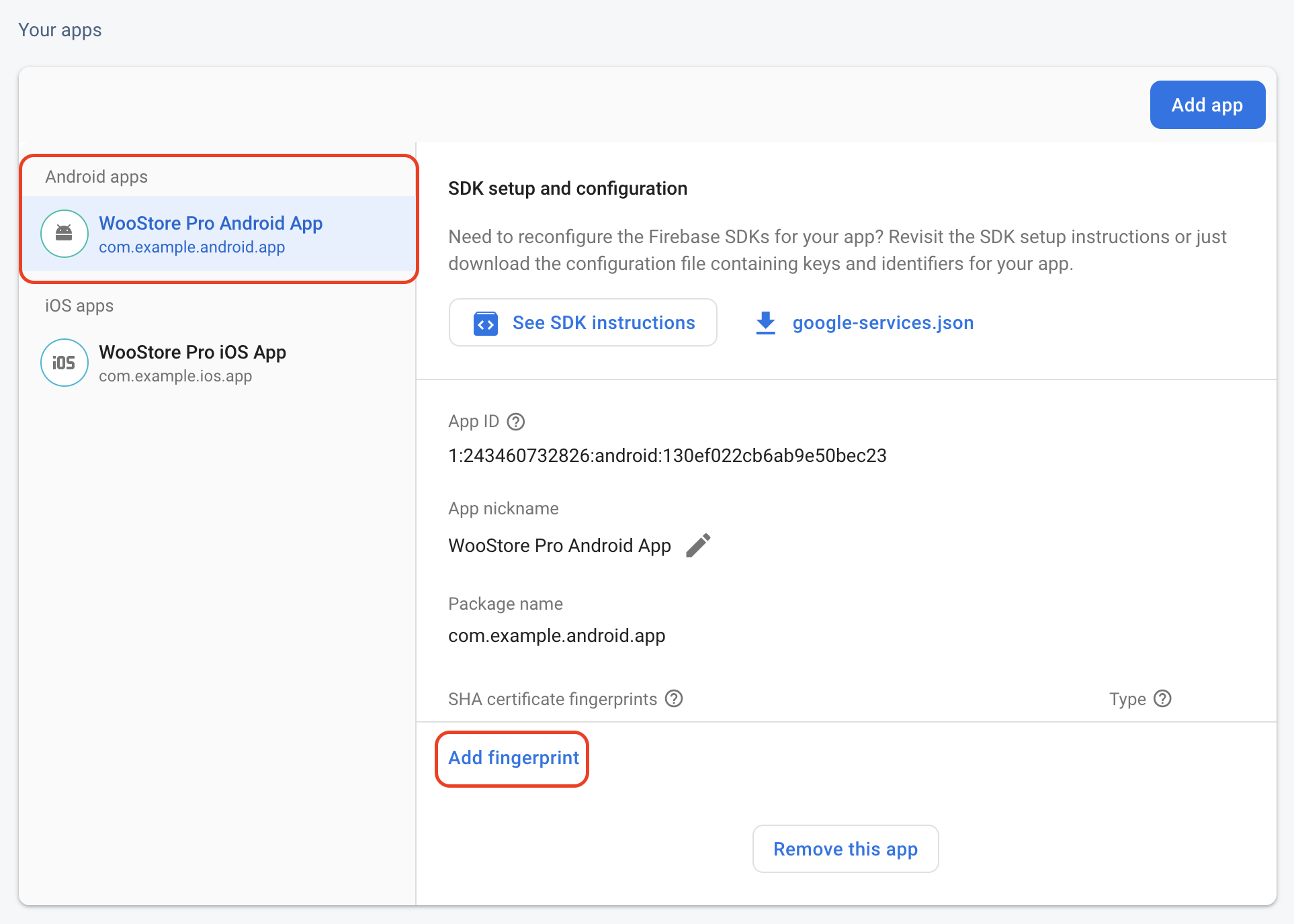
Task: Click the WooStore Pro Android App nickname text
Action: [x=559, y=545]
